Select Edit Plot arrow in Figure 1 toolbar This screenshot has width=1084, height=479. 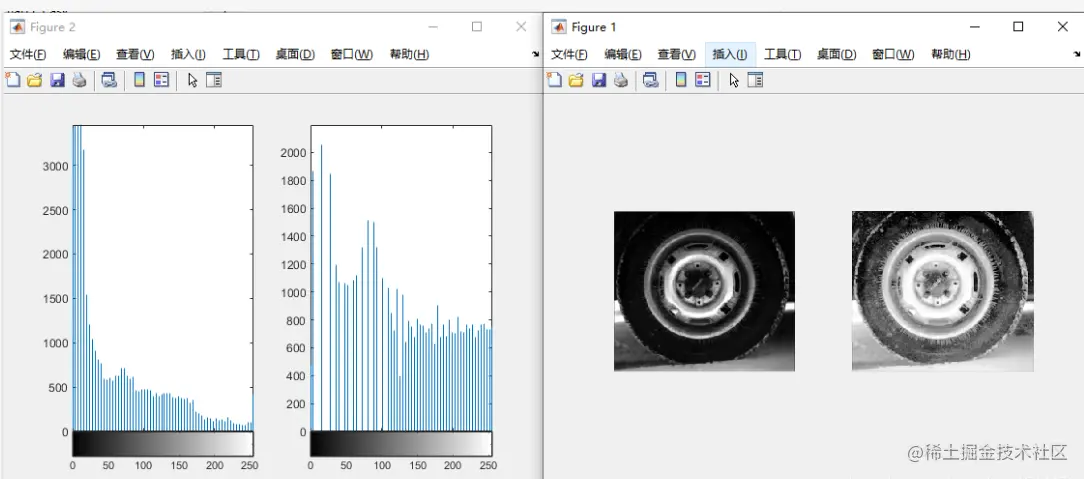pyautogui.click(x=734, y=81)
